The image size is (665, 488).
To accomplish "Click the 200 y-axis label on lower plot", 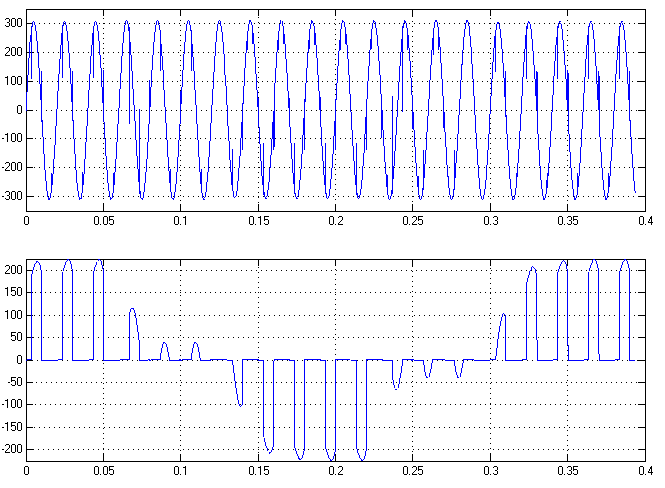I will pos(14,270).
